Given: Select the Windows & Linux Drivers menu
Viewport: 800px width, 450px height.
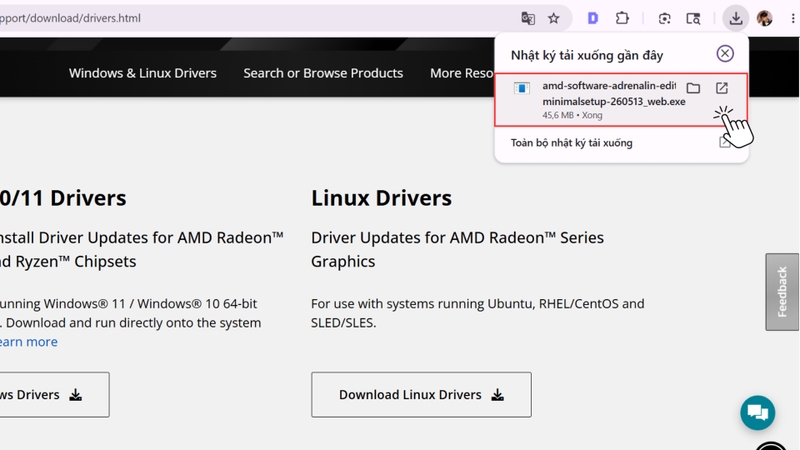Looking at the screenshot, I should point(143,73).
